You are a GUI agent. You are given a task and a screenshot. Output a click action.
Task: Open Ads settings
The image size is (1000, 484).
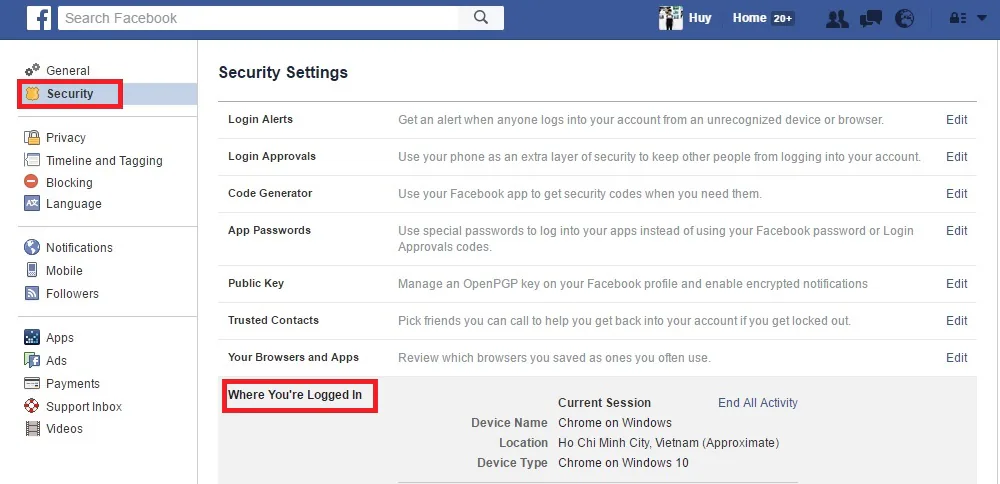click(x=56, y=361)
